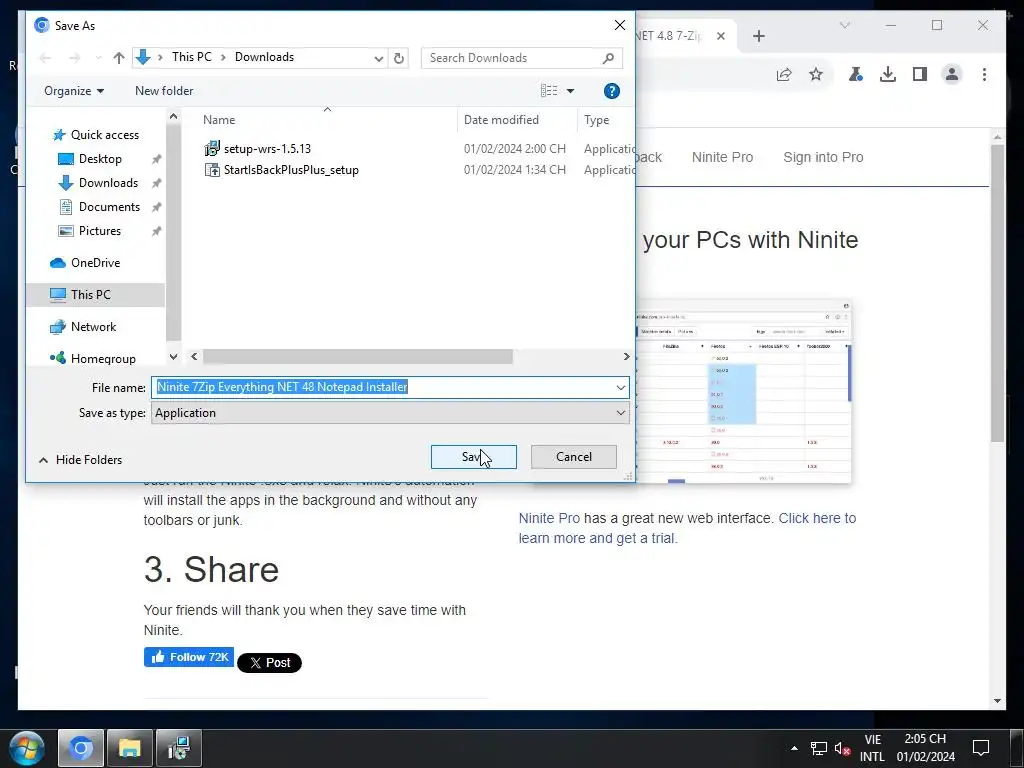Open a new Chrome tab
Viewport: 1024px width, 768px height.
point(758,36)
